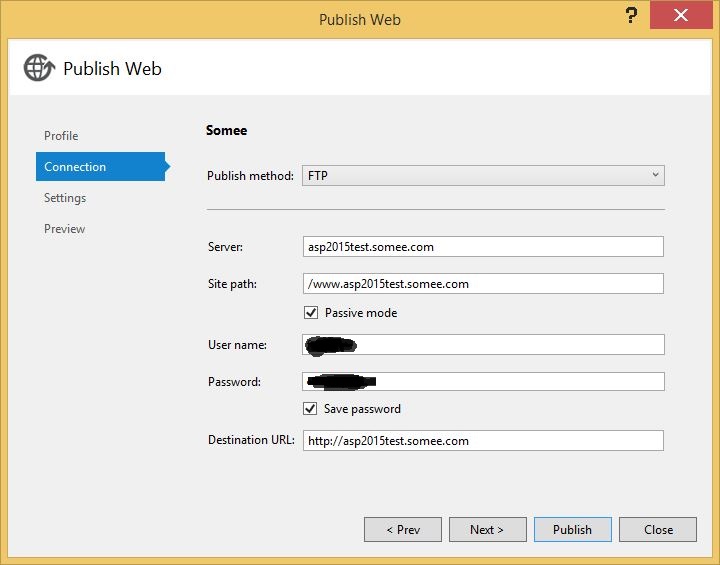Click the Publish method label
This screenshot has width=720, height=565.
[250, 176]
